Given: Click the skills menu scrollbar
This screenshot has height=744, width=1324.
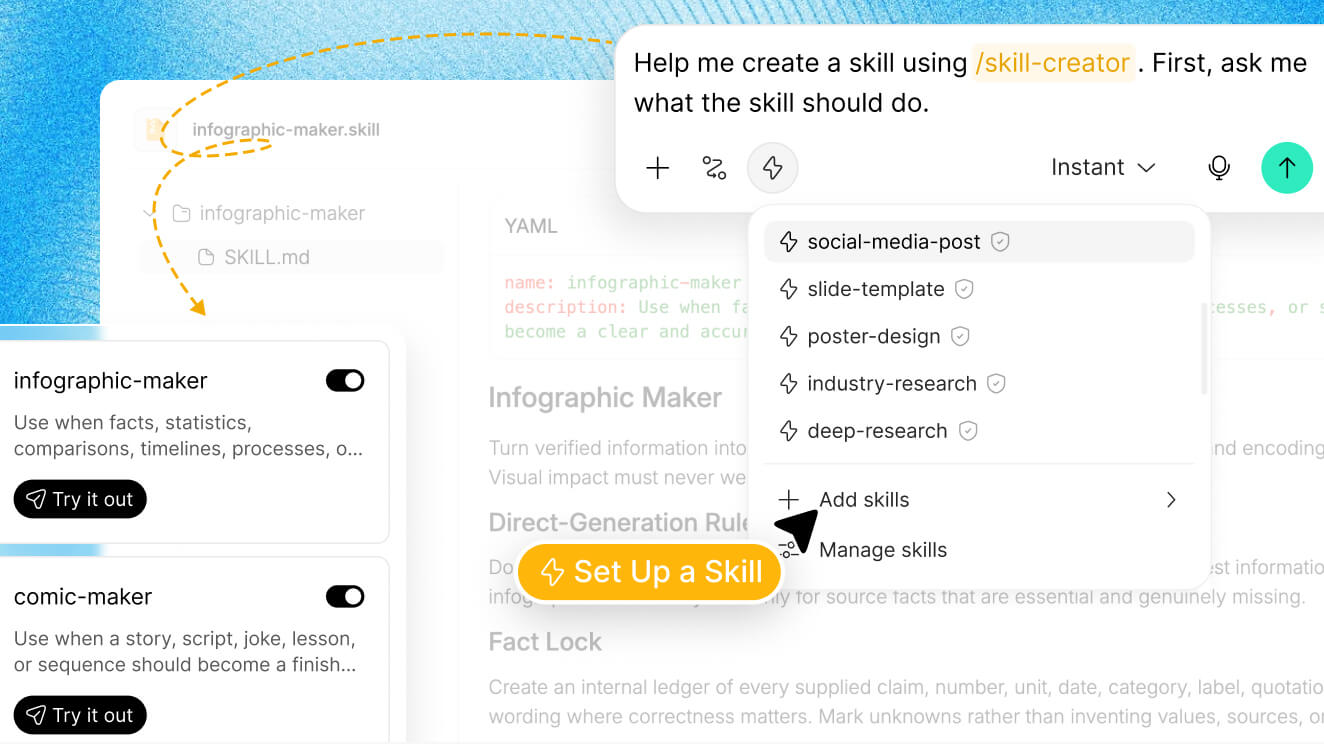Looking at the screenshot, I should click(x=1204, y=348).
